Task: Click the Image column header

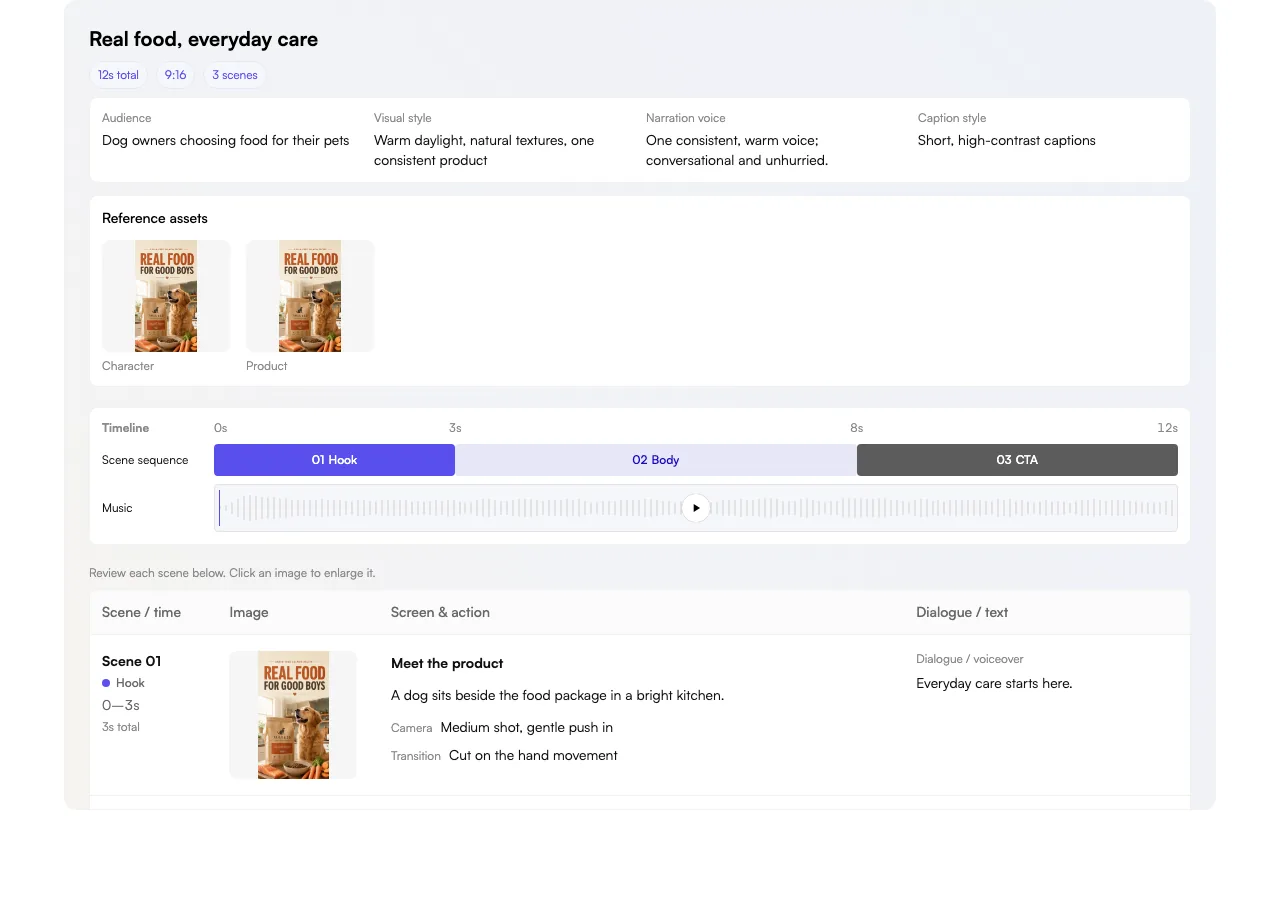Action: pyautogui.click(x=249, y=612)
